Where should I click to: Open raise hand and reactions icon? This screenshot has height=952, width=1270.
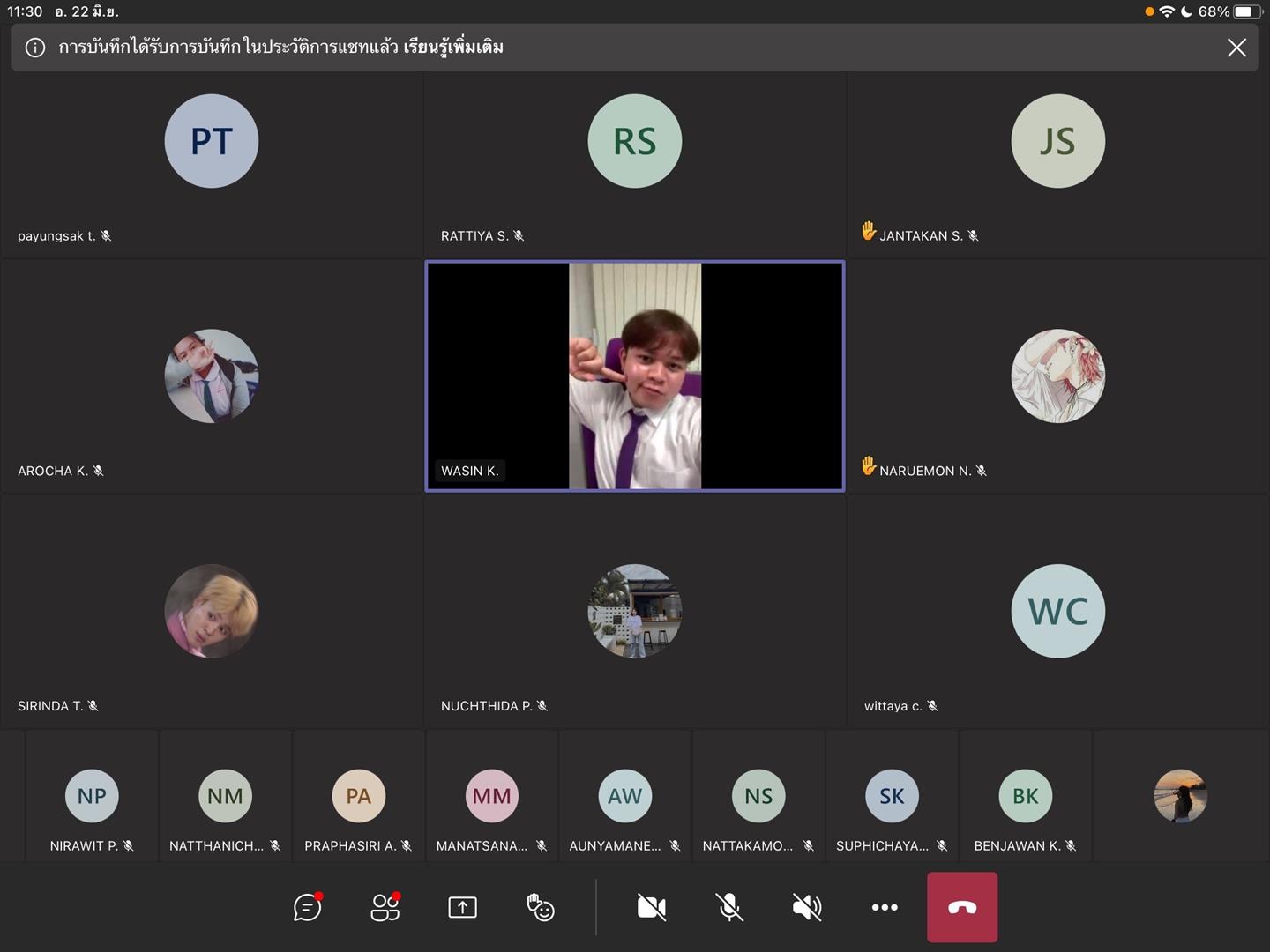coord(540,907)
